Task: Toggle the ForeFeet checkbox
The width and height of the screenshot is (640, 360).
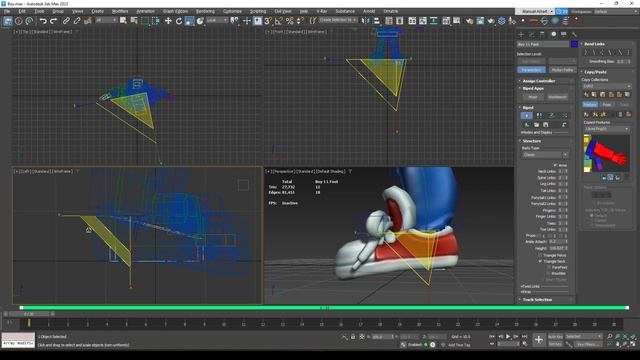Action: pyautogui.click(x=548, y=267)
